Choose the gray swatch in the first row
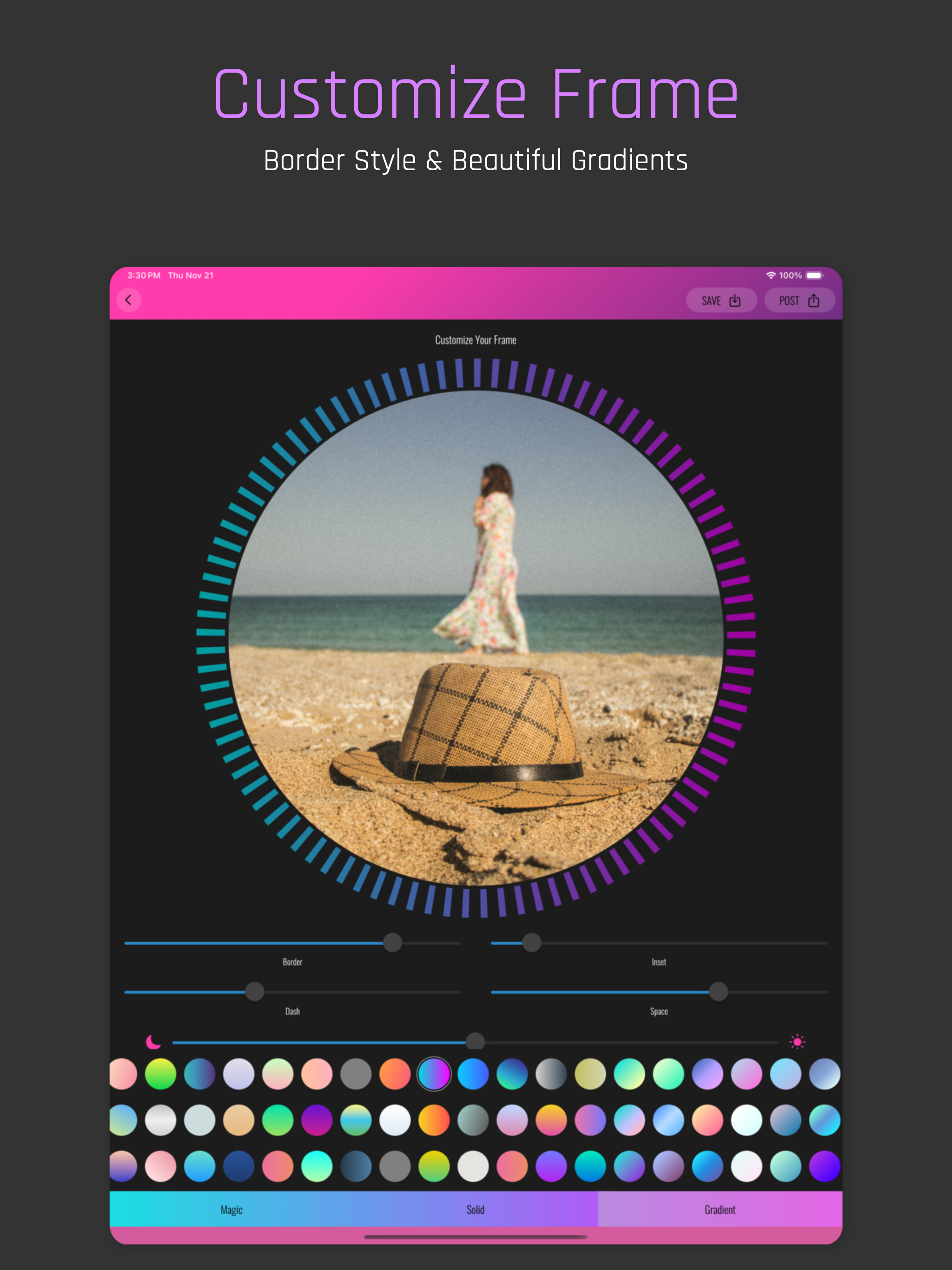The height and width of the screenshot is (1270, 952). pos(356,1074)
